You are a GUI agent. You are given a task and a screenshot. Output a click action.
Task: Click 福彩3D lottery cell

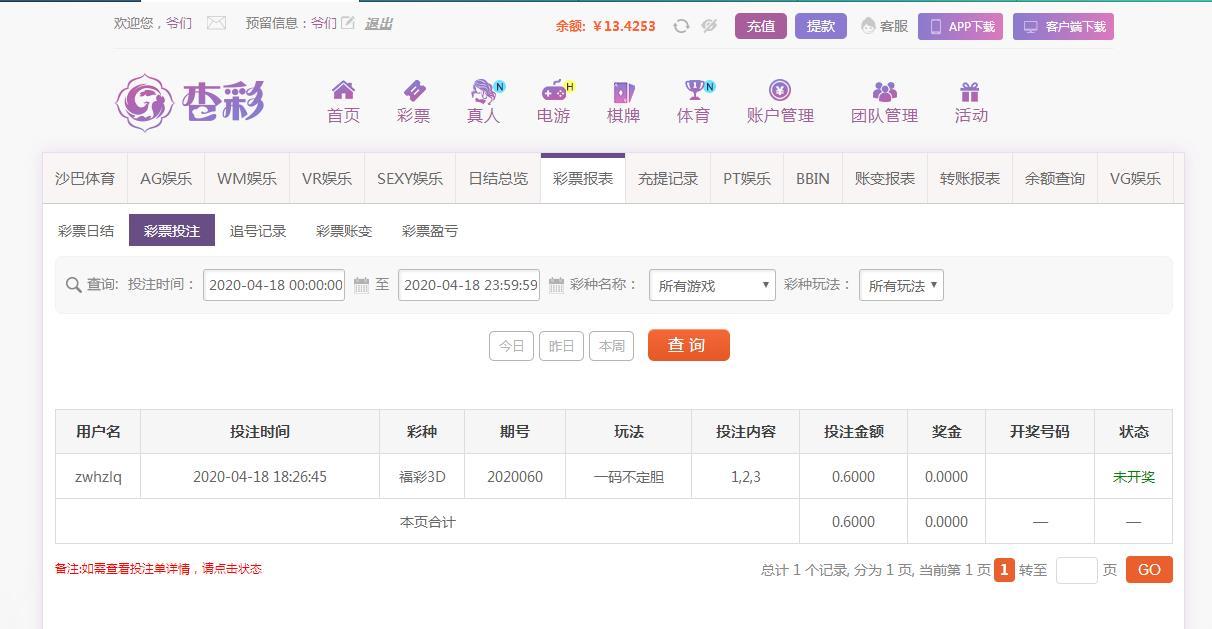click(422, 477)
